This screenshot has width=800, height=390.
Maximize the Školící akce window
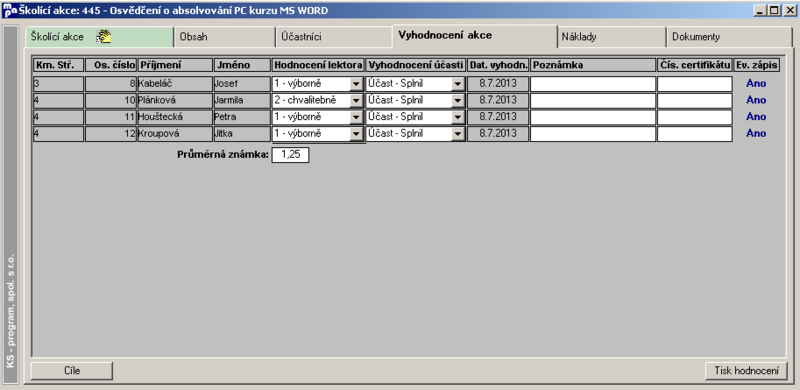coord(774,10)
